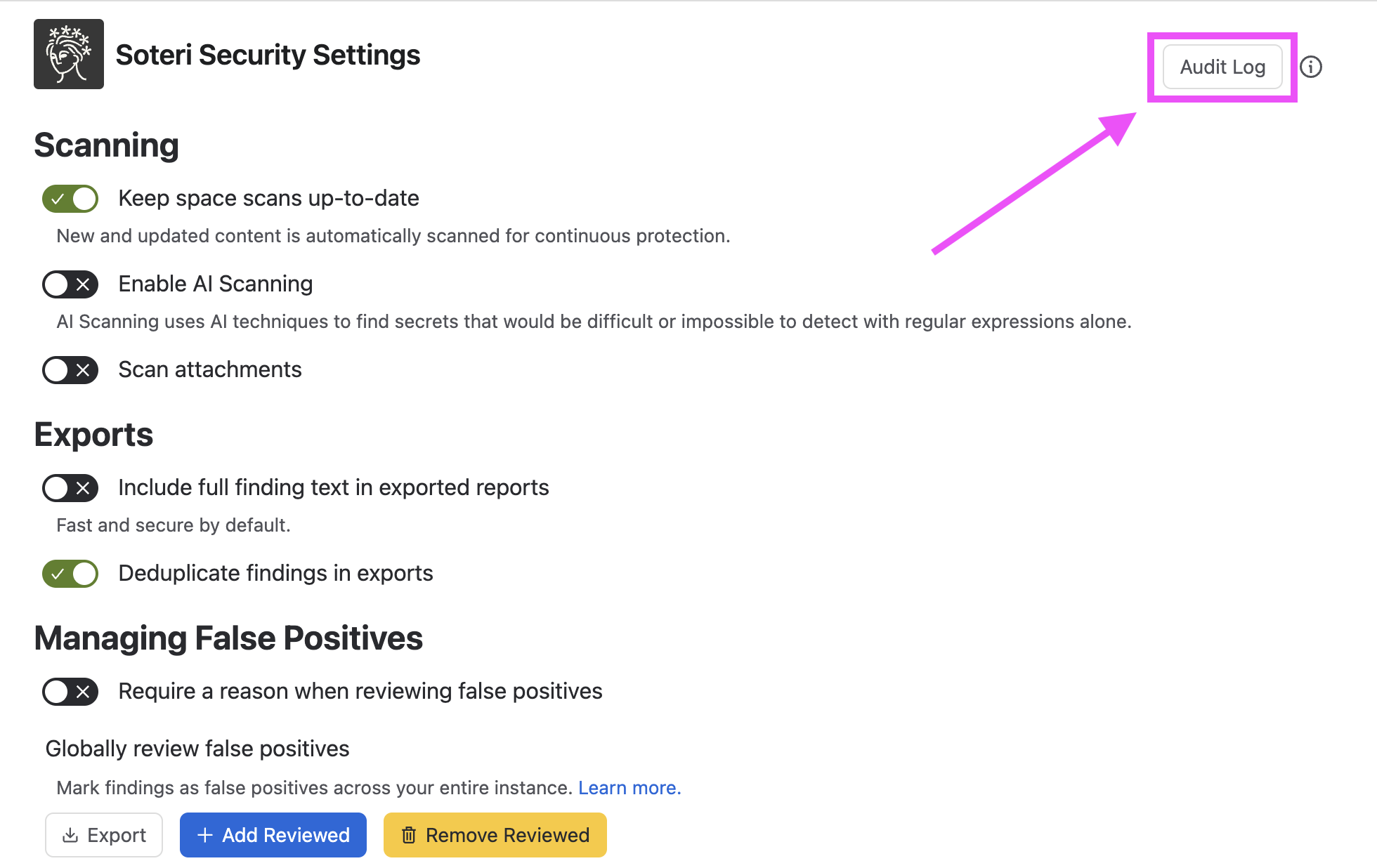Disable Deduplicate findings in exports

click(x=70, y=574)
